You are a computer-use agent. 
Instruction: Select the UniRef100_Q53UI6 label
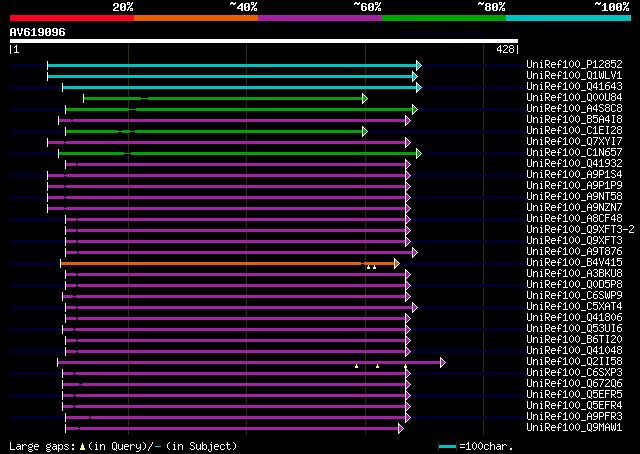[x=574, y=329]
